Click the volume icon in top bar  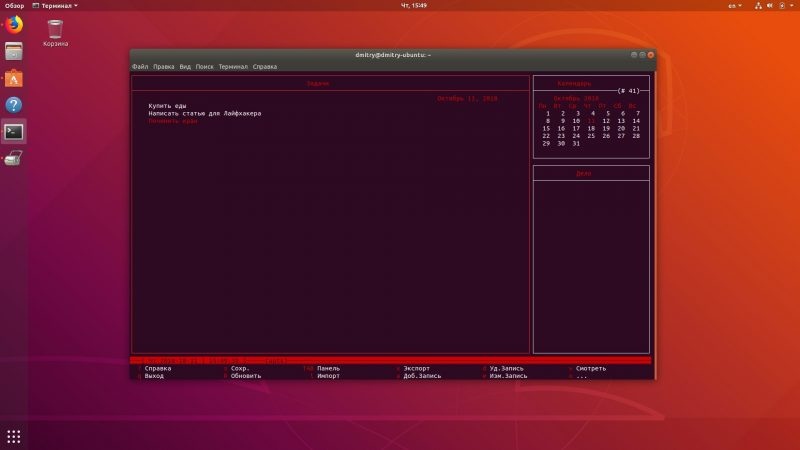pyautogui.click(x=770, y=6)
